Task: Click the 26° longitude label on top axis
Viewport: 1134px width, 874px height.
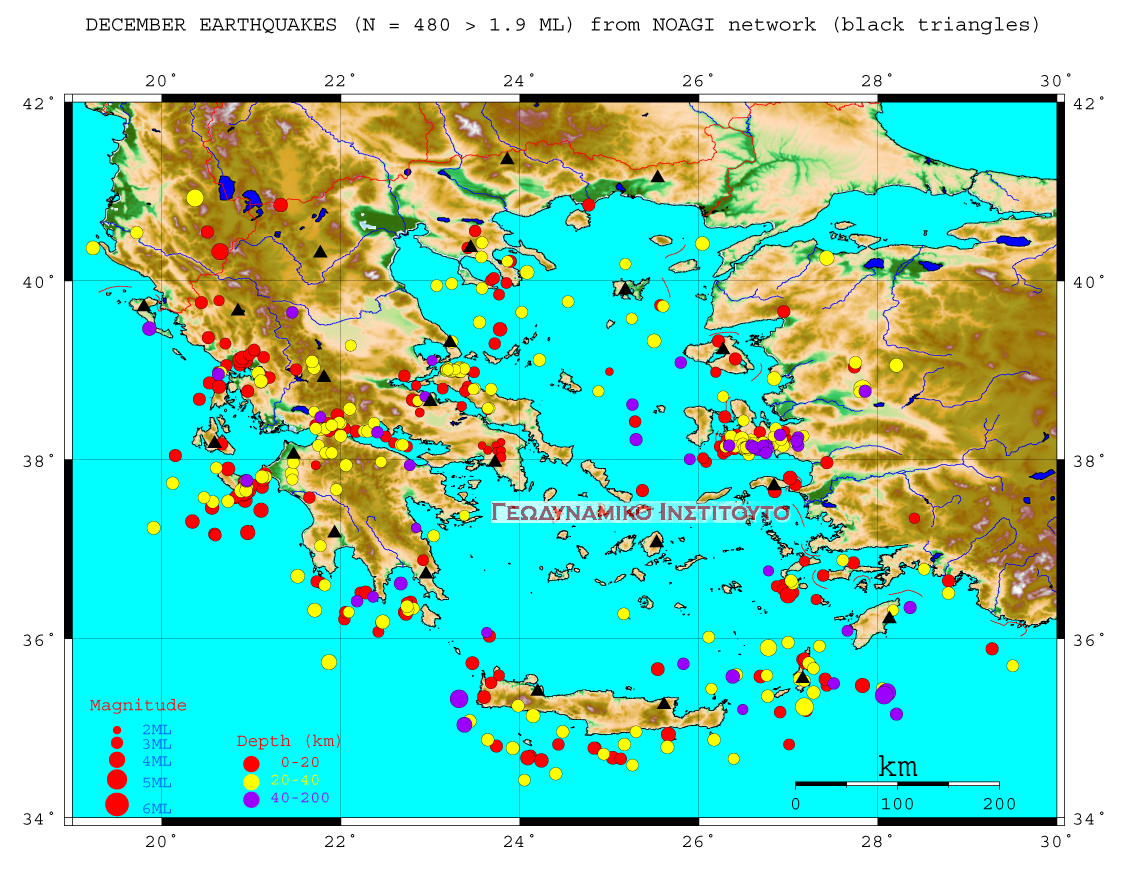Action: tap(699, 81)
